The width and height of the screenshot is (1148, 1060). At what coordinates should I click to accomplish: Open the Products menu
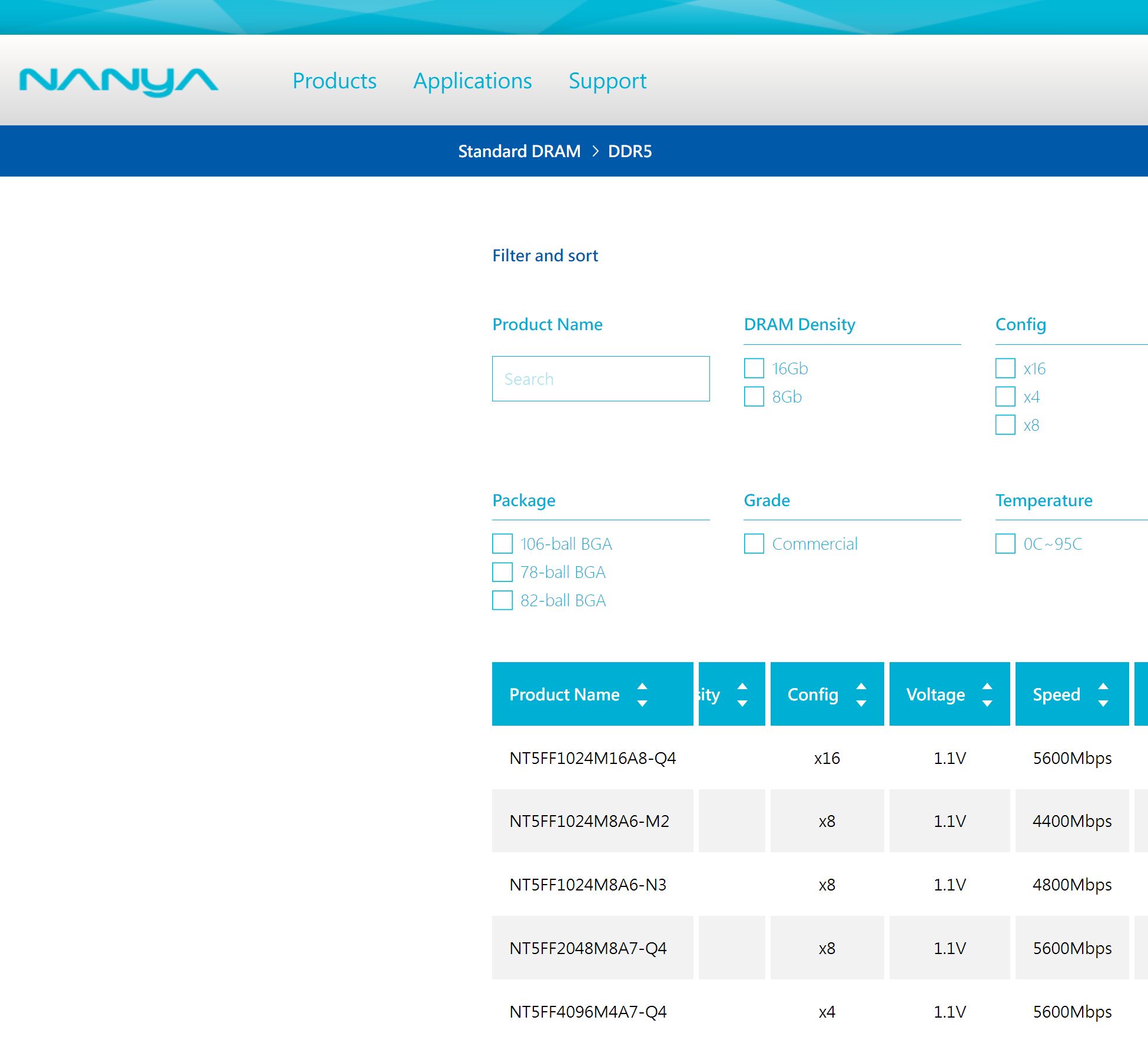point(334,81)
